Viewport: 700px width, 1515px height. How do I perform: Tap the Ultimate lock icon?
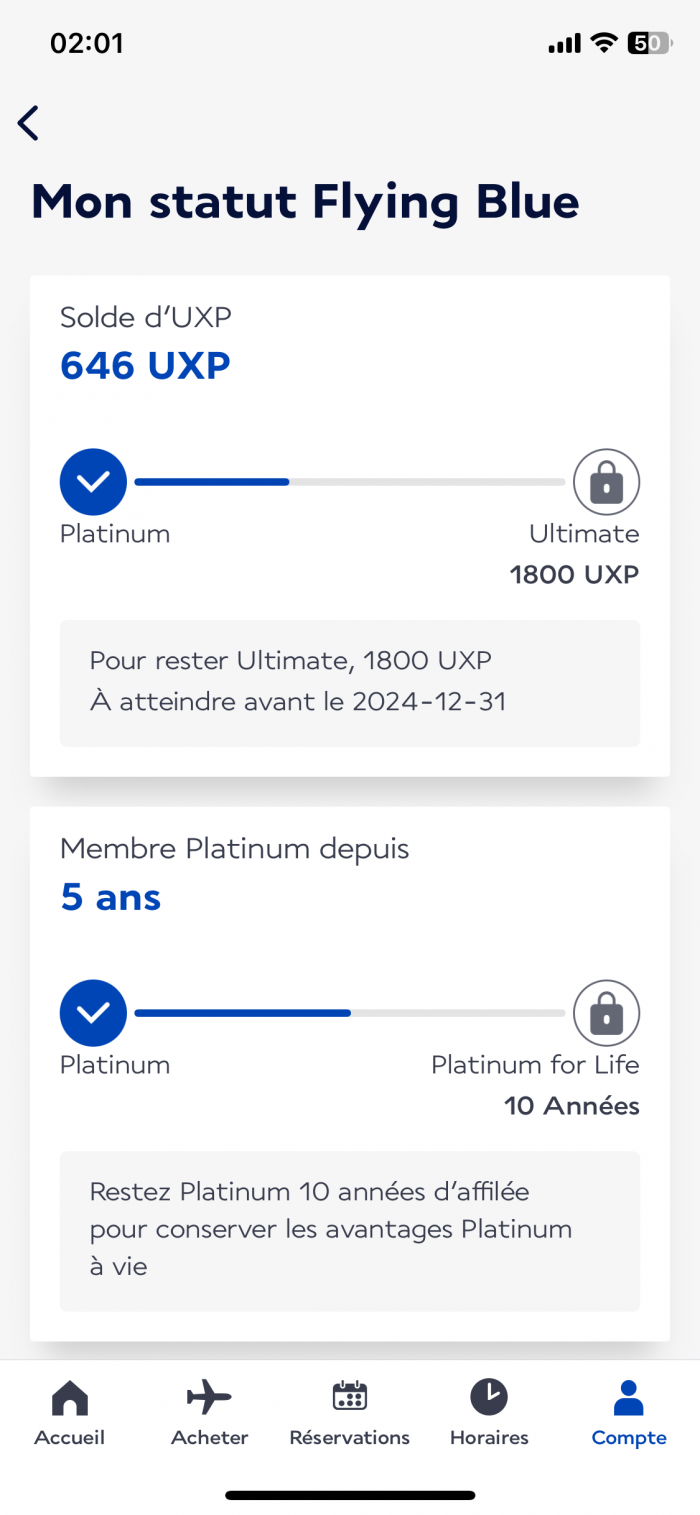(x=606, y=482)
